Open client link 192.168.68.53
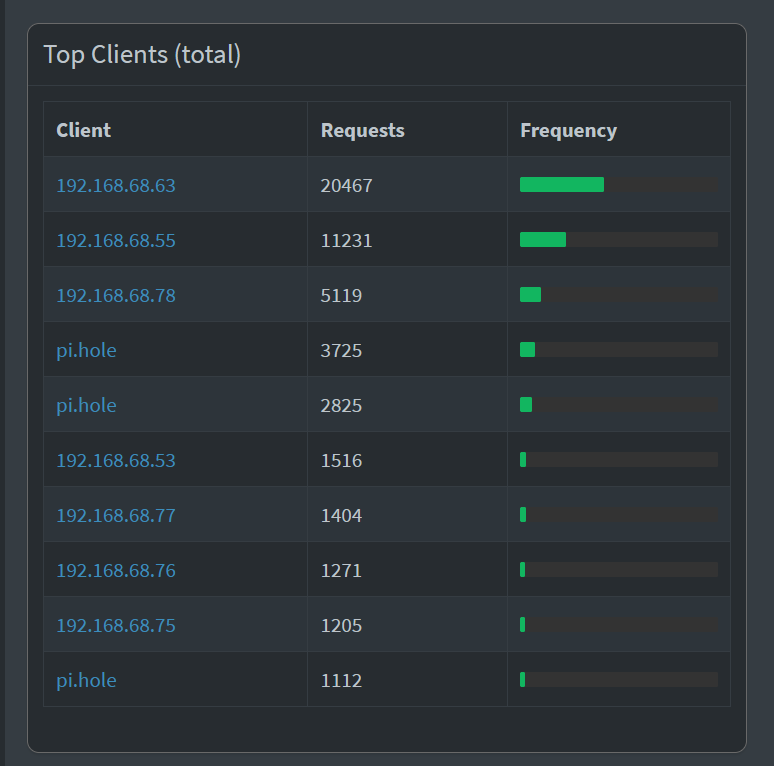The image size is (774, 766). click(116, 460)
